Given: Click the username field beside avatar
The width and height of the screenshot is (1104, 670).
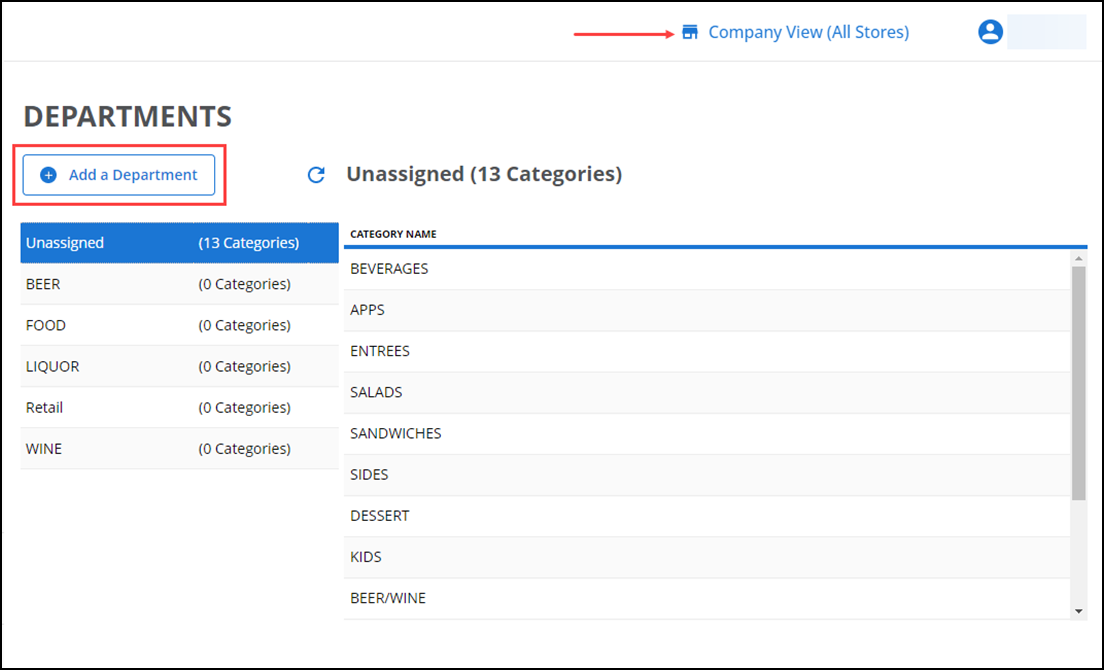Looking at the screenshot, I should 1046,32.
